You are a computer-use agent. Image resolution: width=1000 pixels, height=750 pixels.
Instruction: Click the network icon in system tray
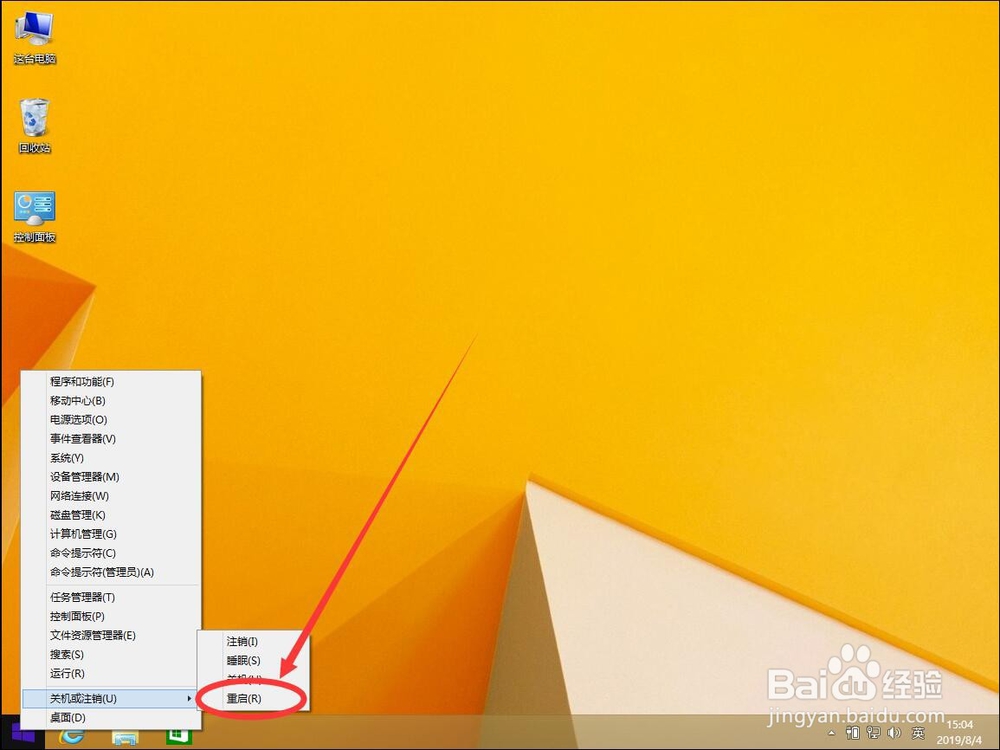(873, 733)
